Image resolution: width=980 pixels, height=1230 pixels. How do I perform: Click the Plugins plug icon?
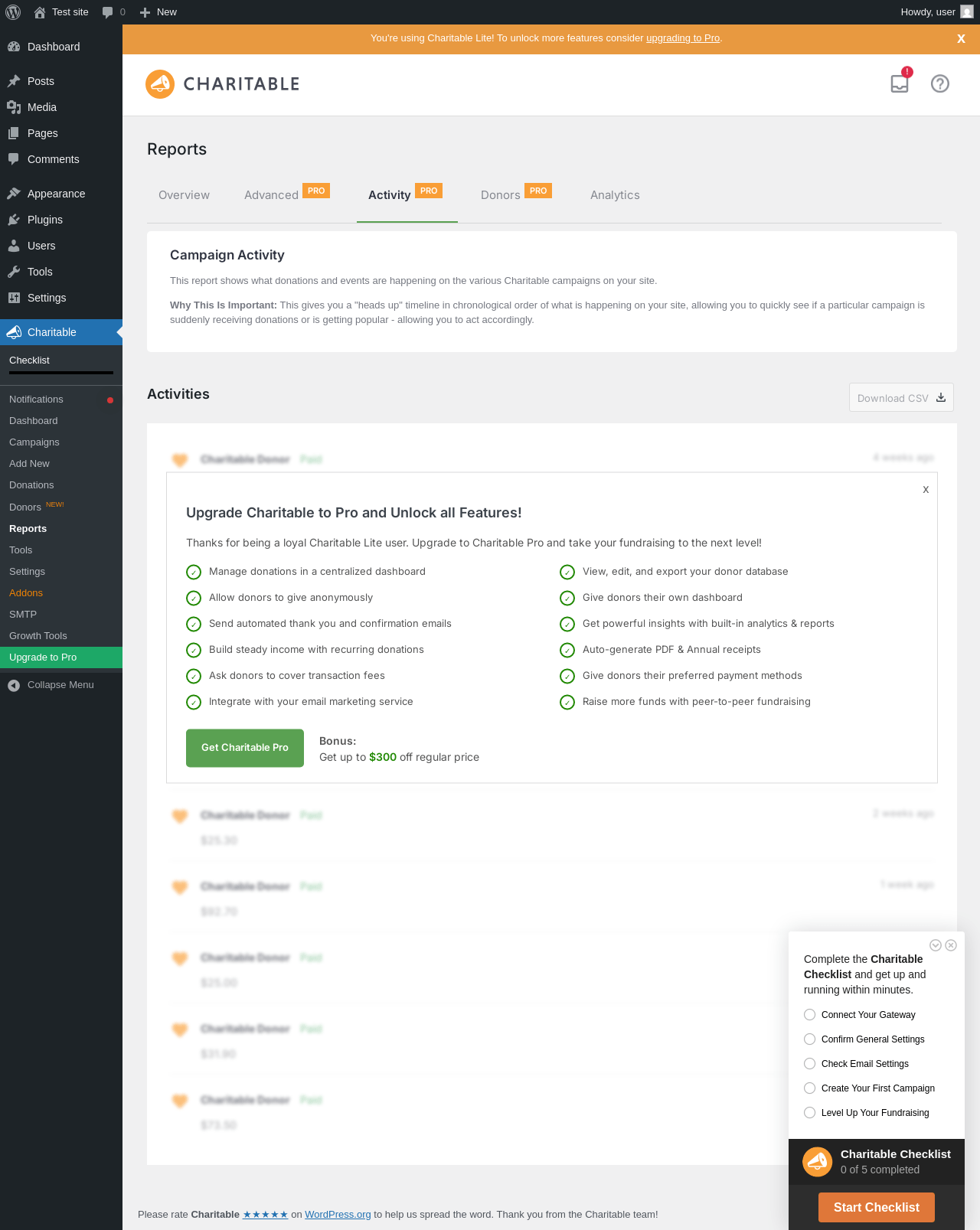point(14,220)
